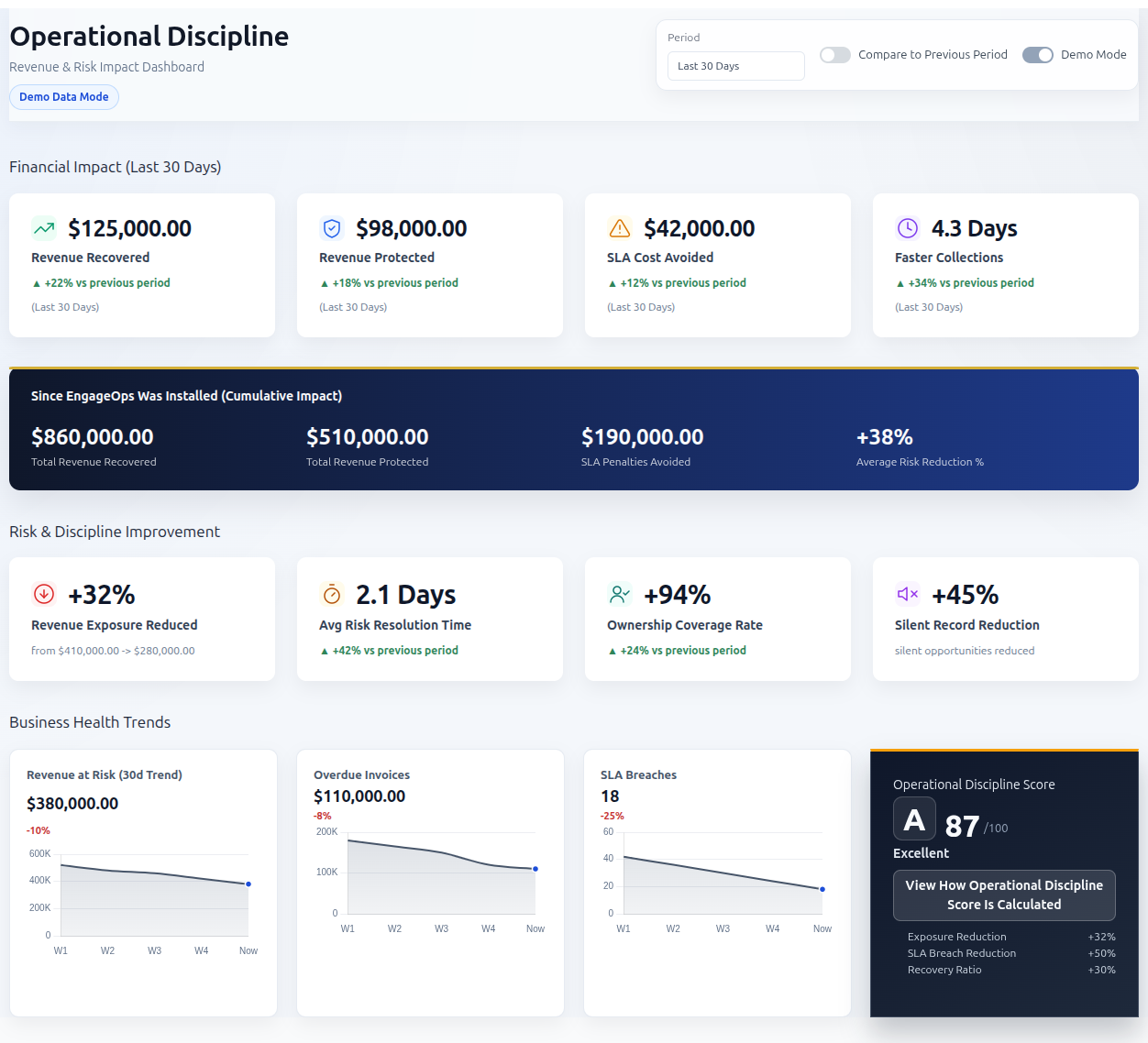The width and height of the screenshot is (1148, 1043).
Task: Click the Revenue at Risk (30d Trend) chart title
Action: pyautogui.click(x=105, y=775)
